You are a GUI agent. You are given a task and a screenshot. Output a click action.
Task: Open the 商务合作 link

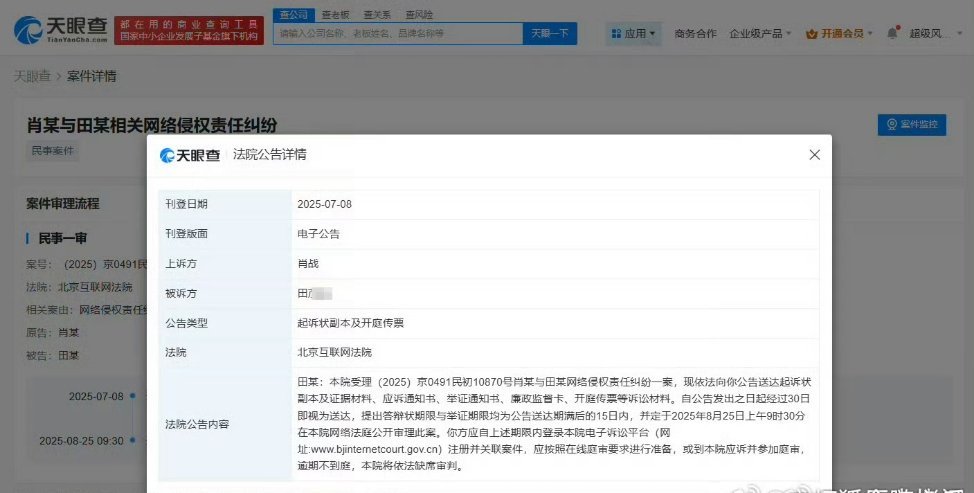[695, 34]
